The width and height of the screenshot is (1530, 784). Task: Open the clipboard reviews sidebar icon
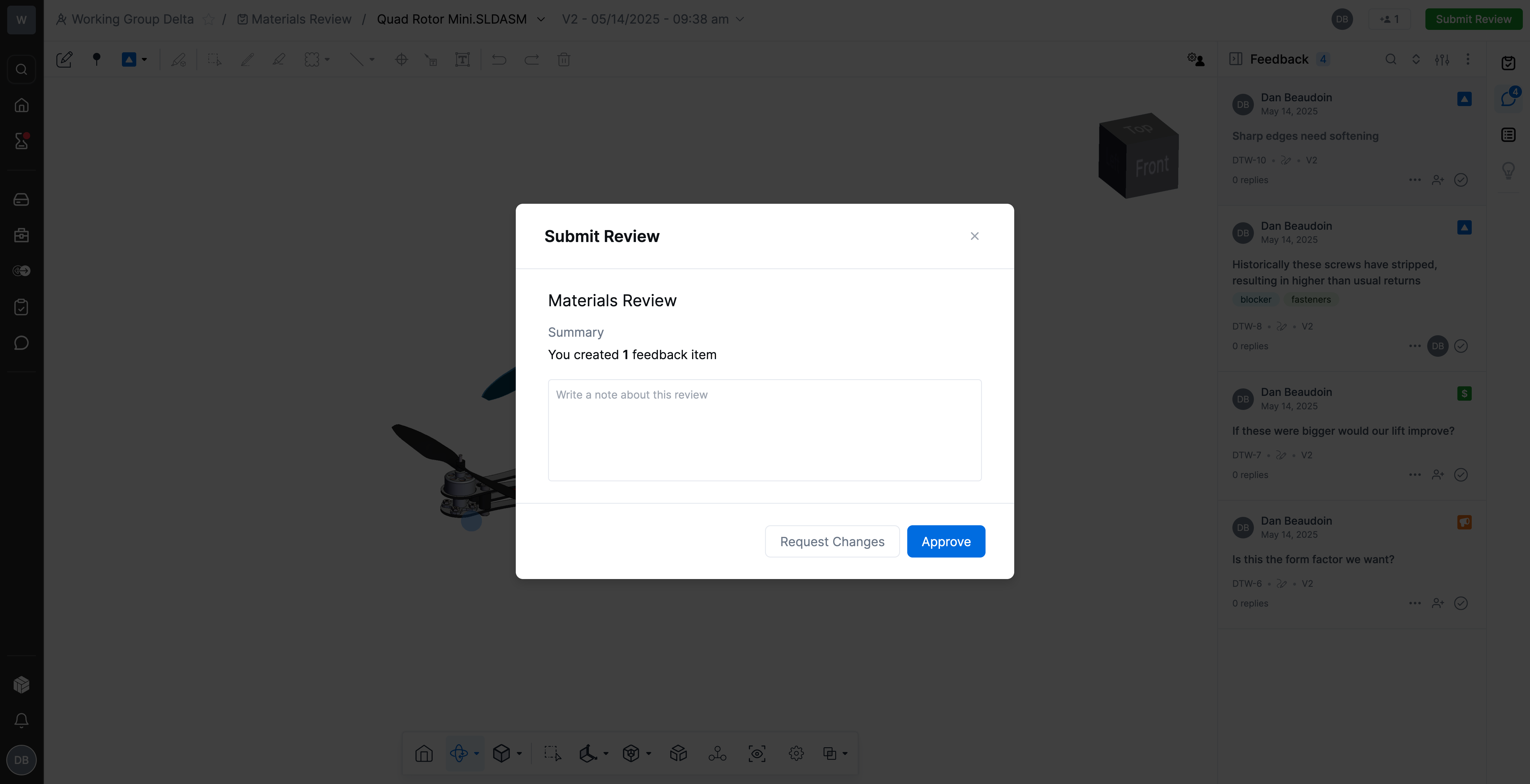(x=22, y=307)
